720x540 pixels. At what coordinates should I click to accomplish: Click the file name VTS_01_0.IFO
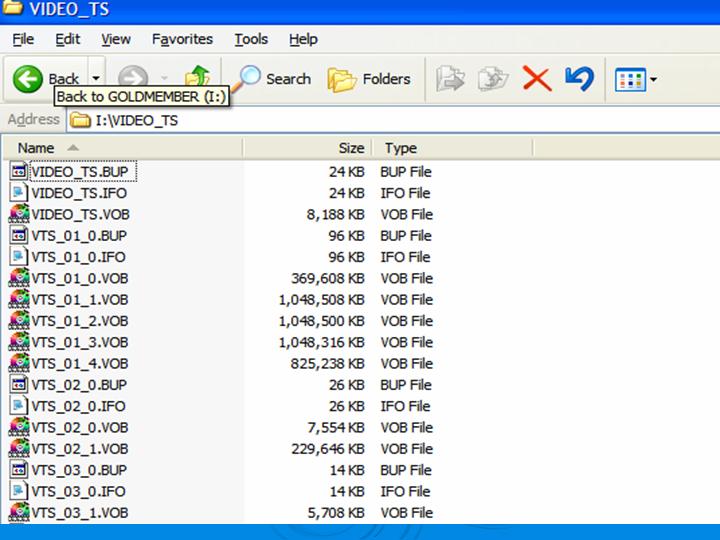78,257
